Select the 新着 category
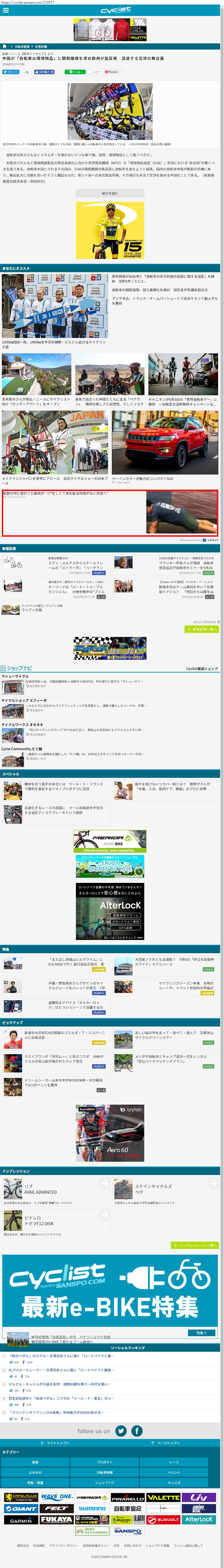 (x=35, y=1462)
